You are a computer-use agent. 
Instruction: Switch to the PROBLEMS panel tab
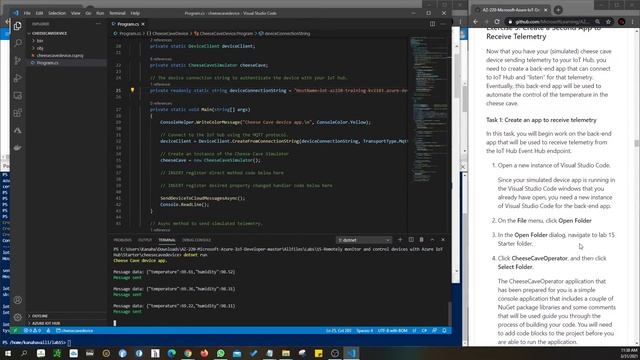(x=122, y=240)
